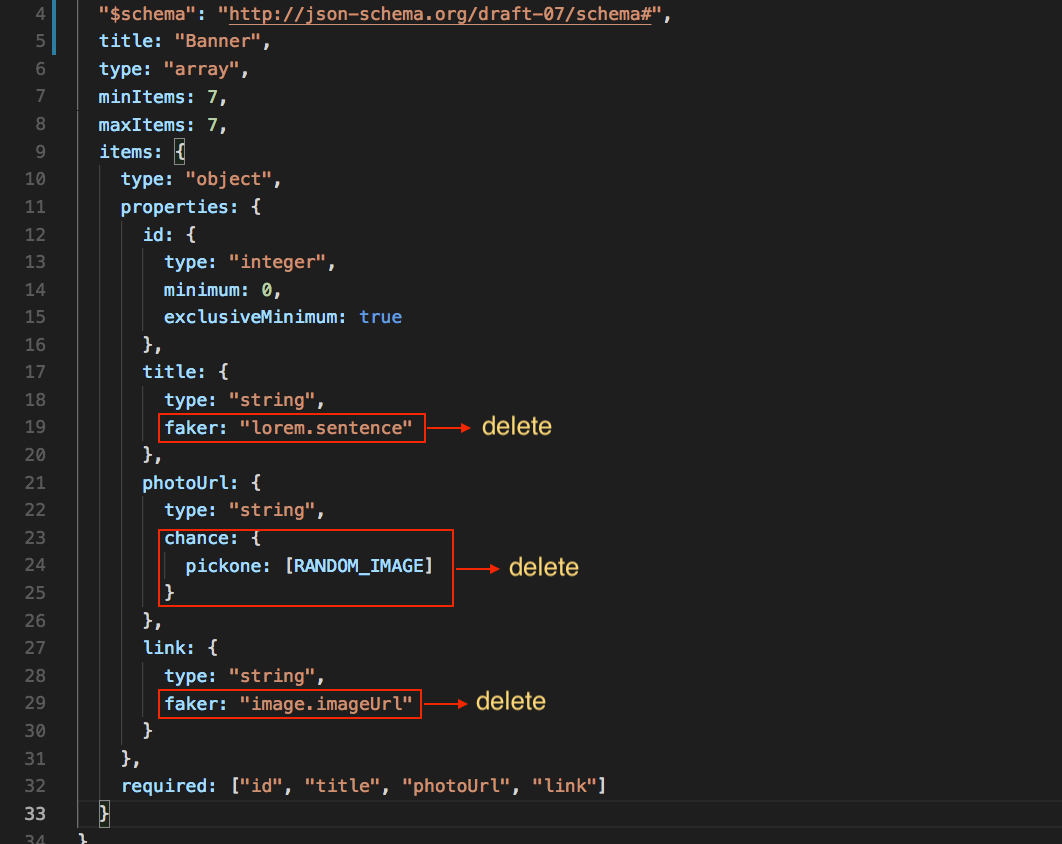
Task: Click the exclusiveMinimum "true" value
Action: pyautogui.click(x=380, y=317)
